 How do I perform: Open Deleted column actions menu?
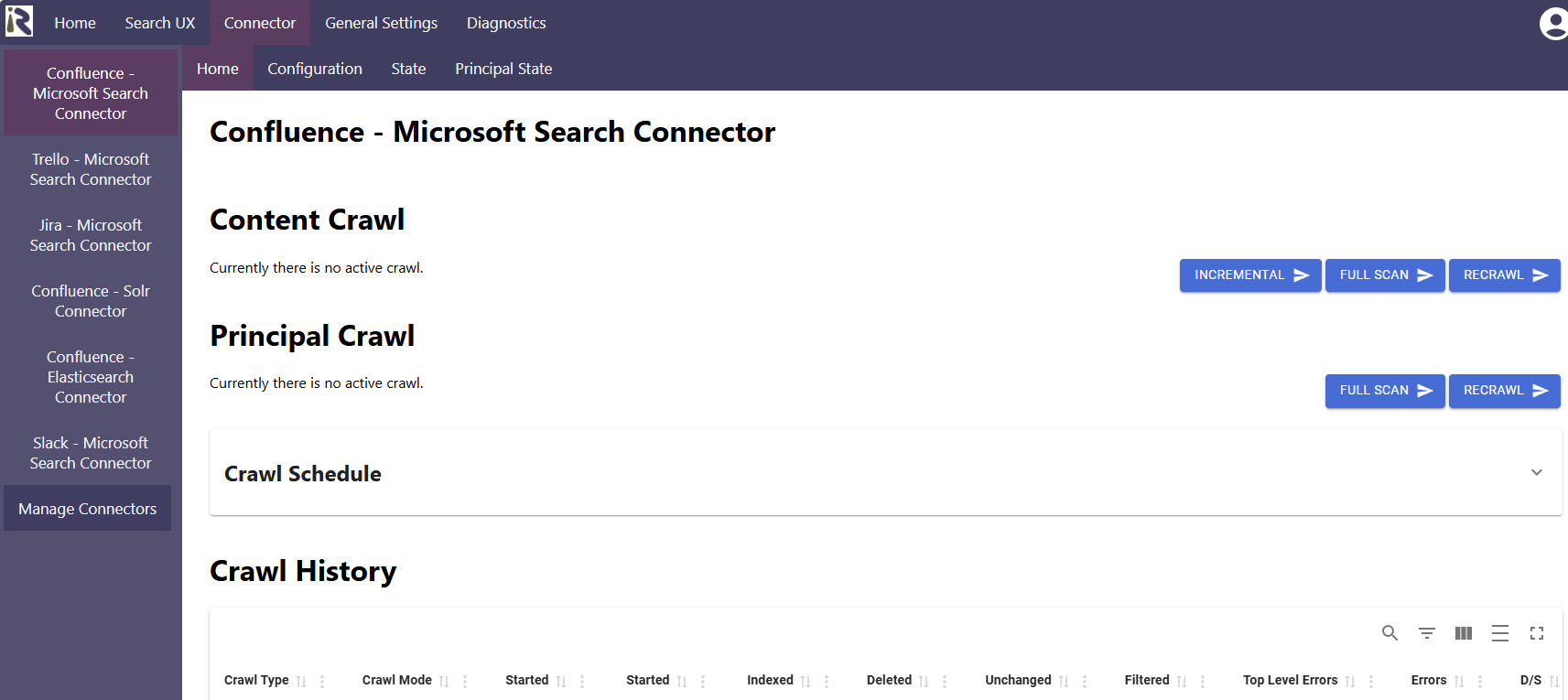[945, 681]
